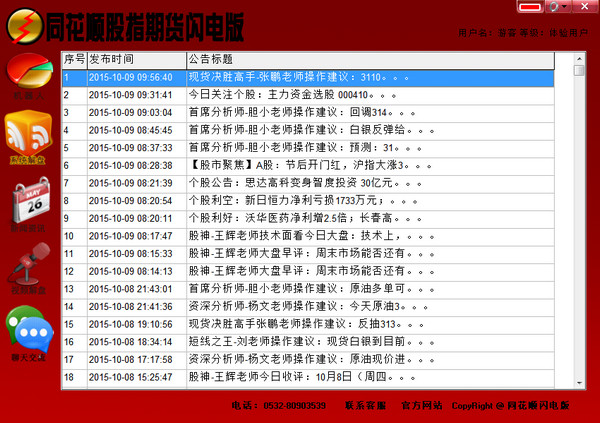Click the scrollbar up arrow
Screen dimensions: 600x423
[579, 59]
